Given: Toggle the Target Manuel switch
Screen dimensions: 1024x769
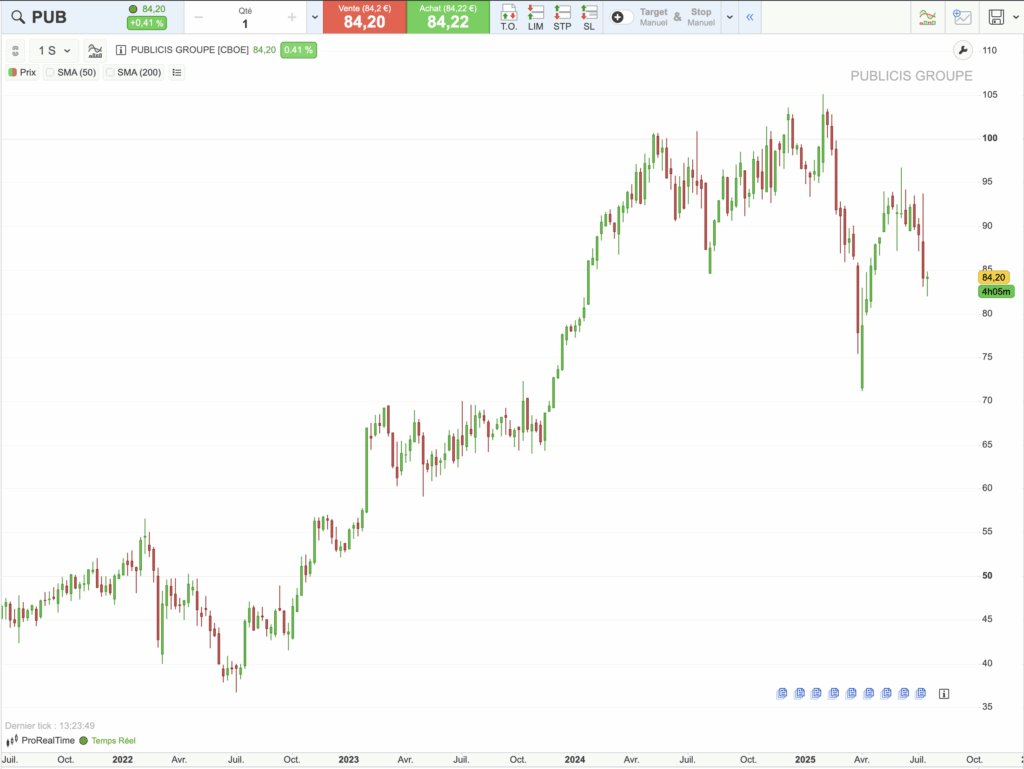Looking at the screenshot, I should coord(624,17).
